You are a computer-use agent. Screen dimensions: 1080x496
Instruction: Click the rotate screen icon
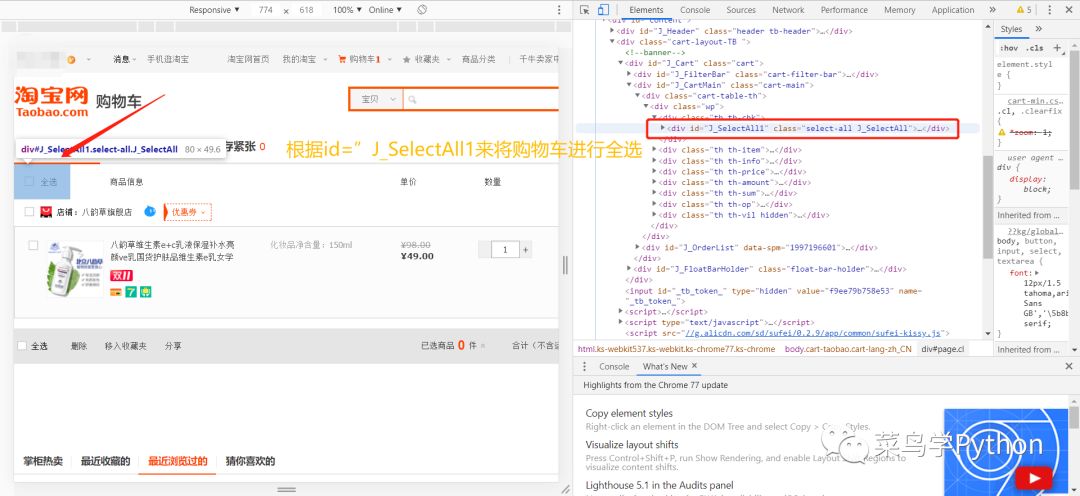point(422,10)
